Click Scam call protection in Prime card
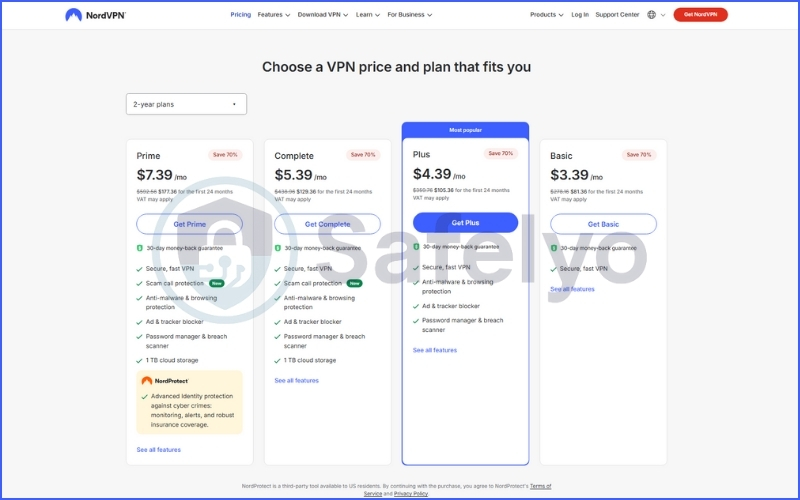Image resolution: width=800 pixels, height=500 pixels. 175,283
